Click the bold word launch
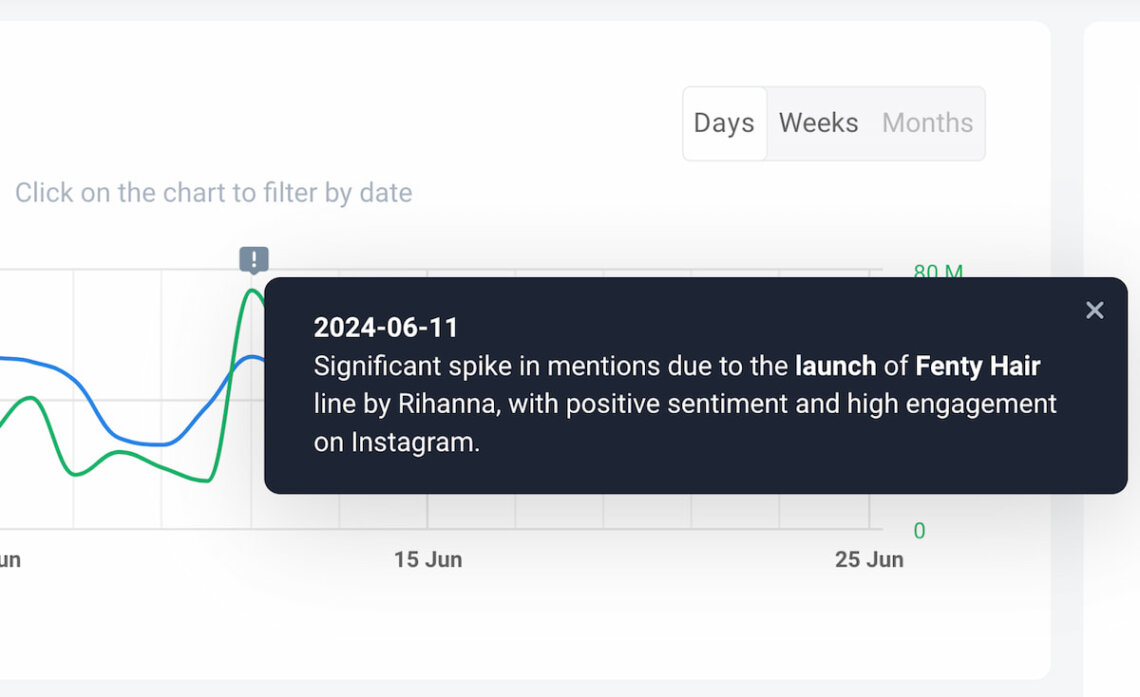Screen dimensions: 1140x697 [x=835, y=366]
